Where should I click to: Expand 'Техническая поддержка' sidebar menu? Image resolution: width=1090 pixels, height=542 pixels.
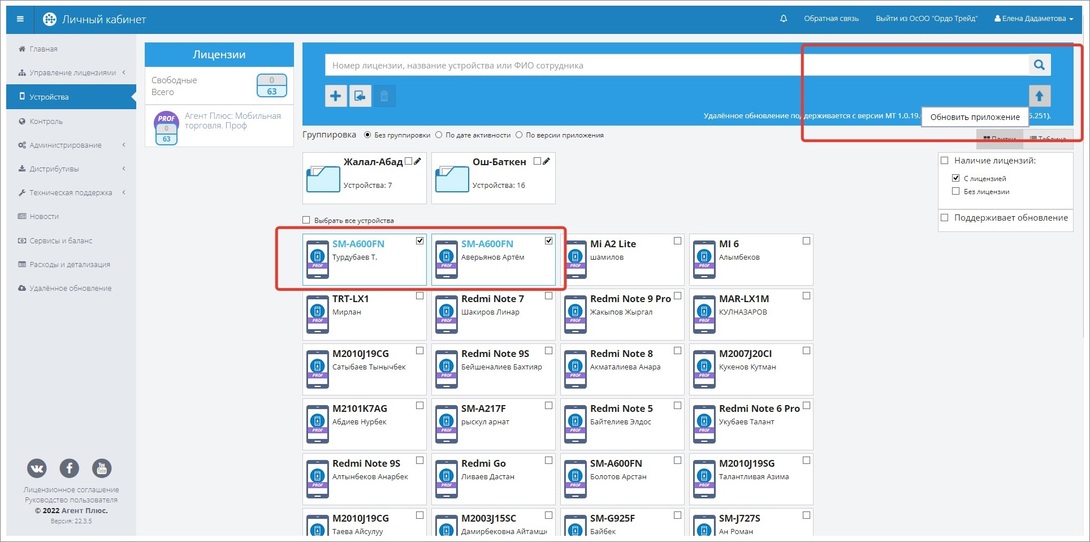71,192
